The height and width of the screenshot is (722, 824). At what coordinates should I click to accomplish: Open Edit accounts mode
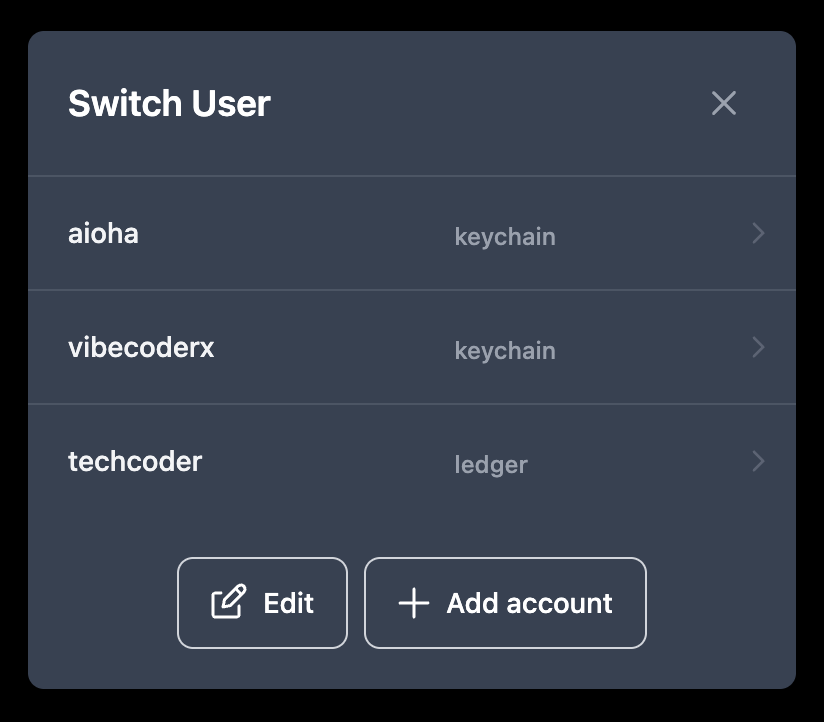pyautogui.click(x=262, y=603)
